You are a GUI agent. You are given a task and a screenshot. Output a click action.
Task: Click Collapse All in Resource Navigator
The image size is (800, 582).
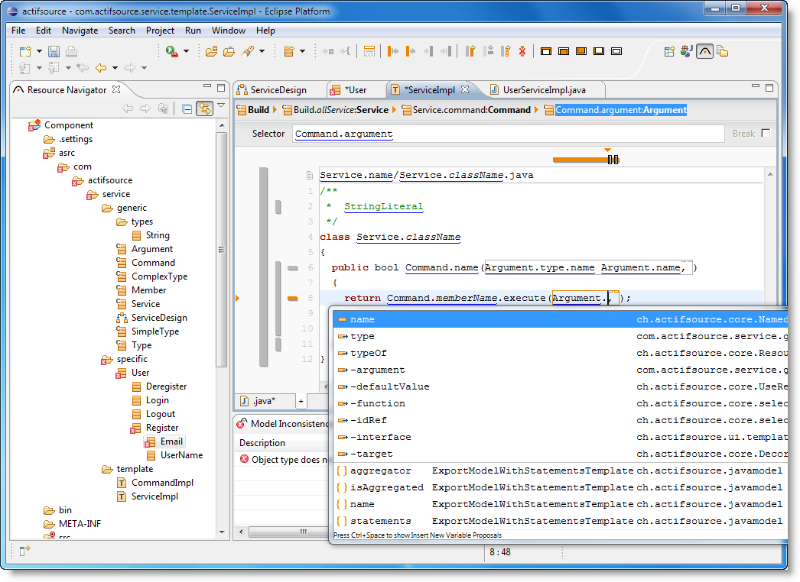click(x=186, y=109)
